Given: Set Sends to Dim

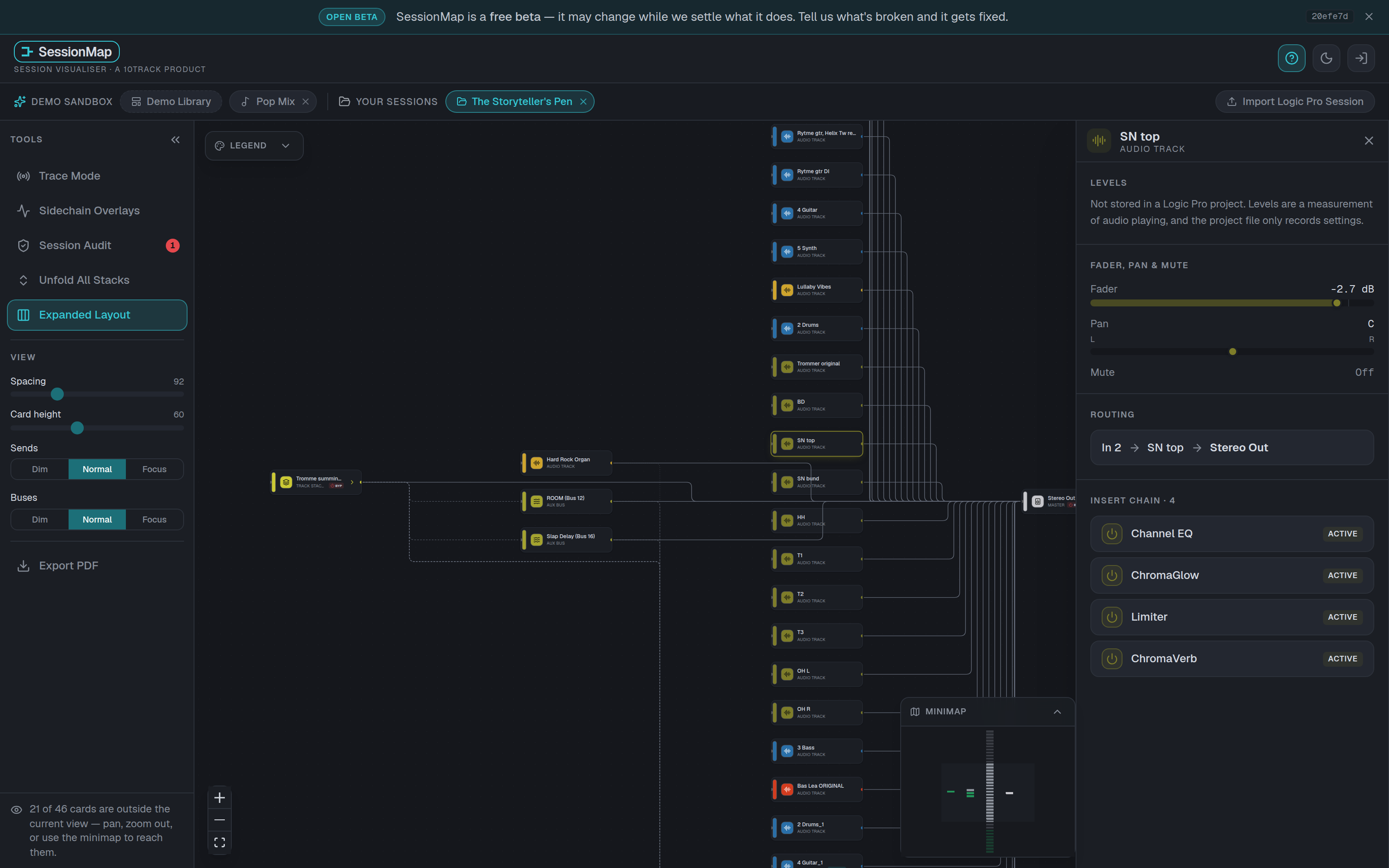Looking at the screenshot, I should click(x=39, y=470).
